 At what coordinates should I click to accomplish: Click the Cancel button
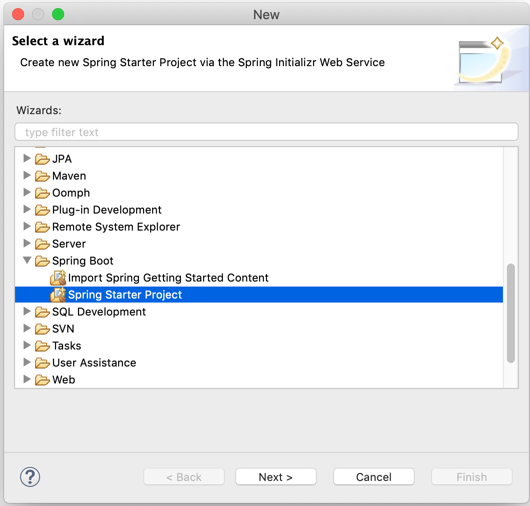[x=374, y=477]
